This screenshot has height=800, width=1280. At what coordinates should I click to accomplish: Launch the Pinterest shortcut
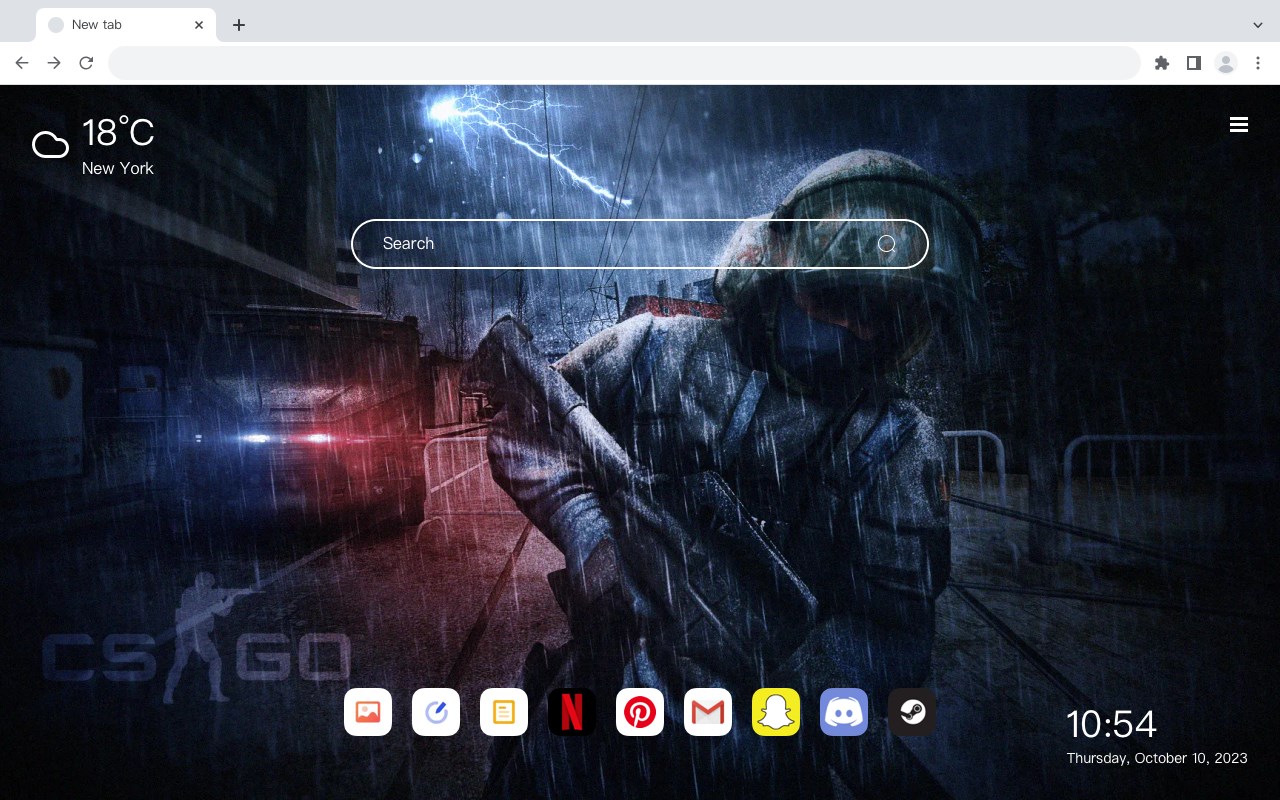click(x=640, y=712)
